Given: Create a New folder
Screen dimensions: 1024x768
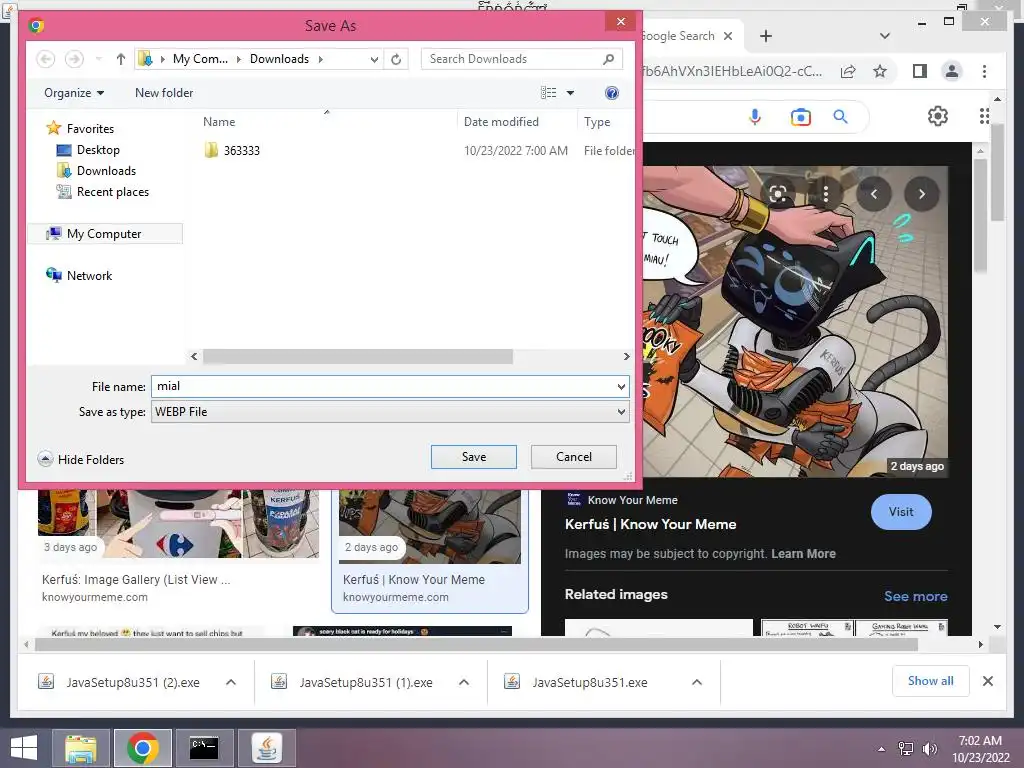Looking at the screenshot, I should [x=164, y=93].
